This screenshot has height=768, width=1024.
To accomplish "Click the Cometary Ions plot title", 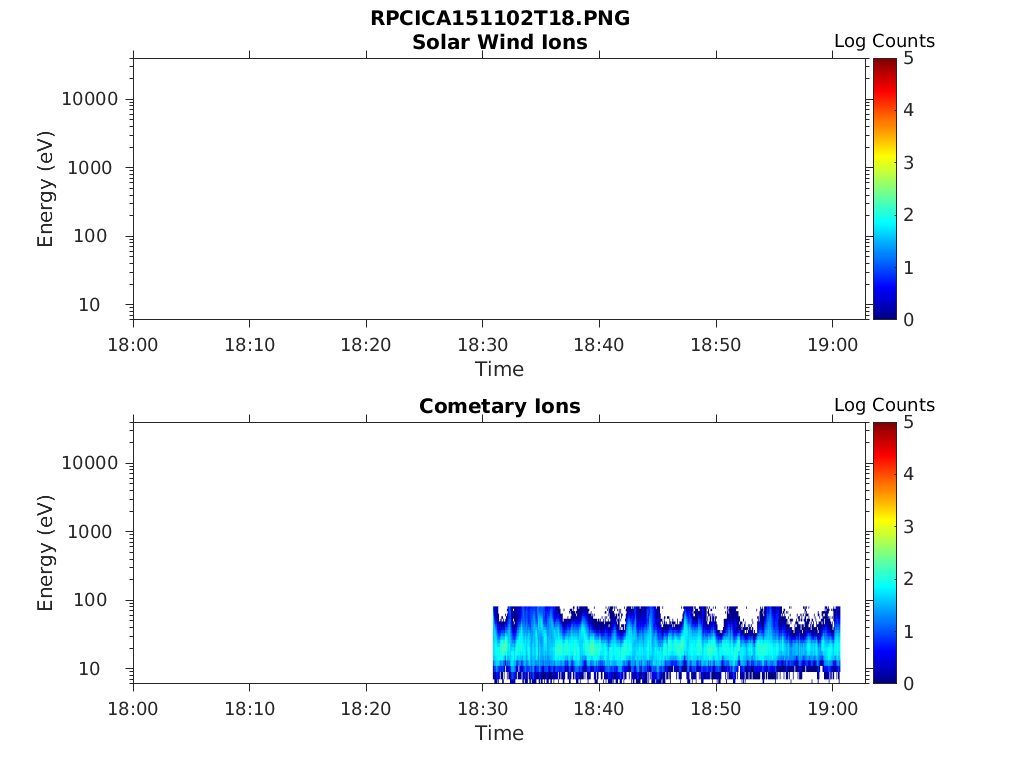I will 500,406.
